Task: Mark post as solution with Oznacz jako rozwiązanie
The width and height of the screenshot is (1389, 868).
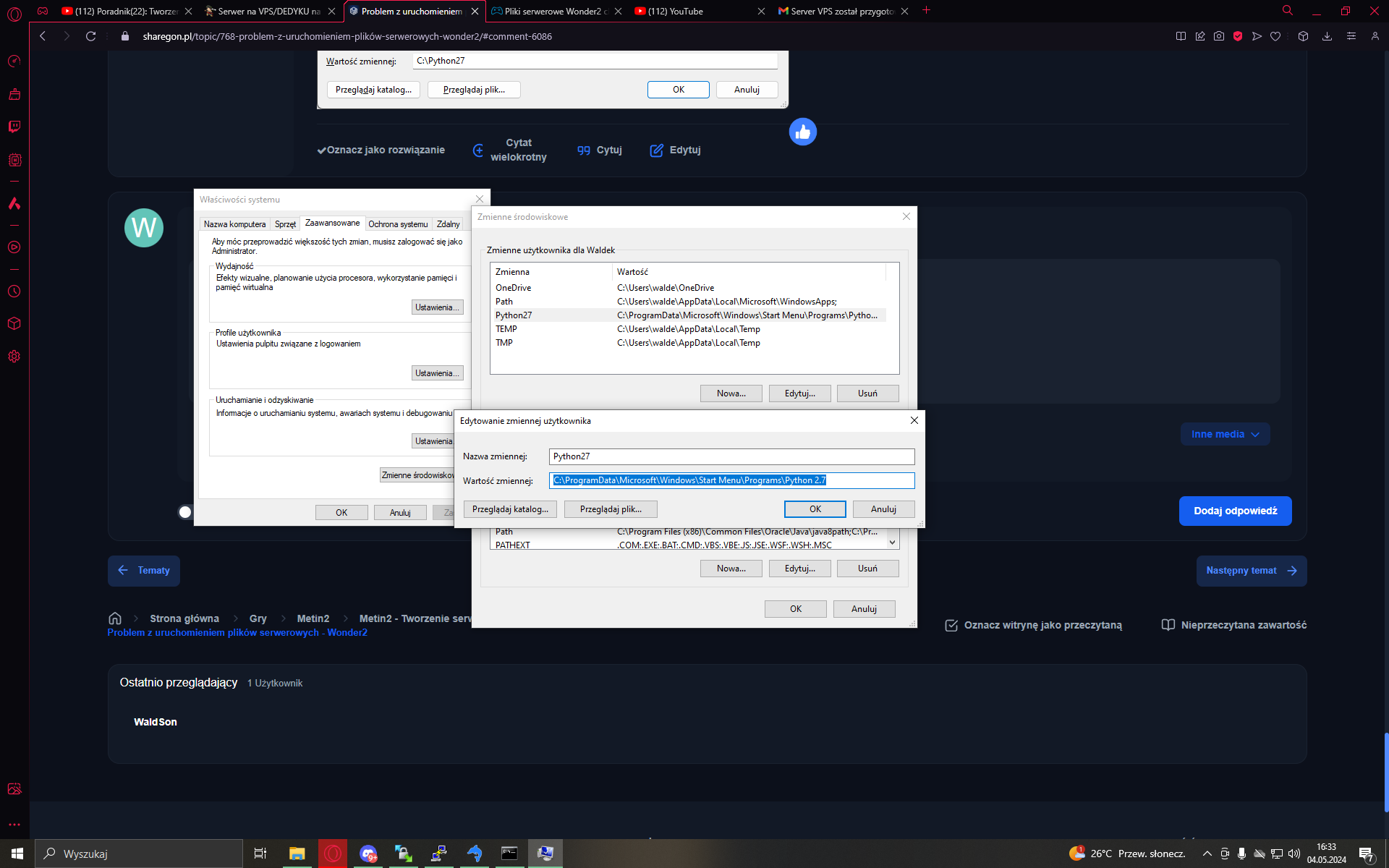Action: 381,150
